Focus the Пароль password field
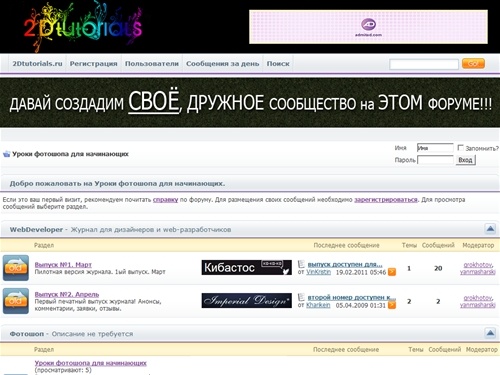Screen dimensions: 500x375 [435, 160]
